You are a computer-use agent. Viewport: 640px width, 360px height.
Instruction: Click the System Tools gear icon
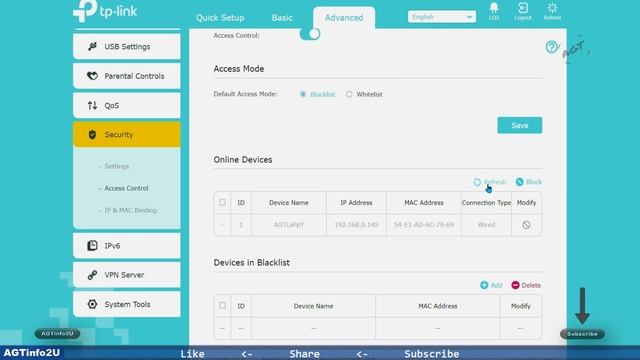[x=92, y=304]
